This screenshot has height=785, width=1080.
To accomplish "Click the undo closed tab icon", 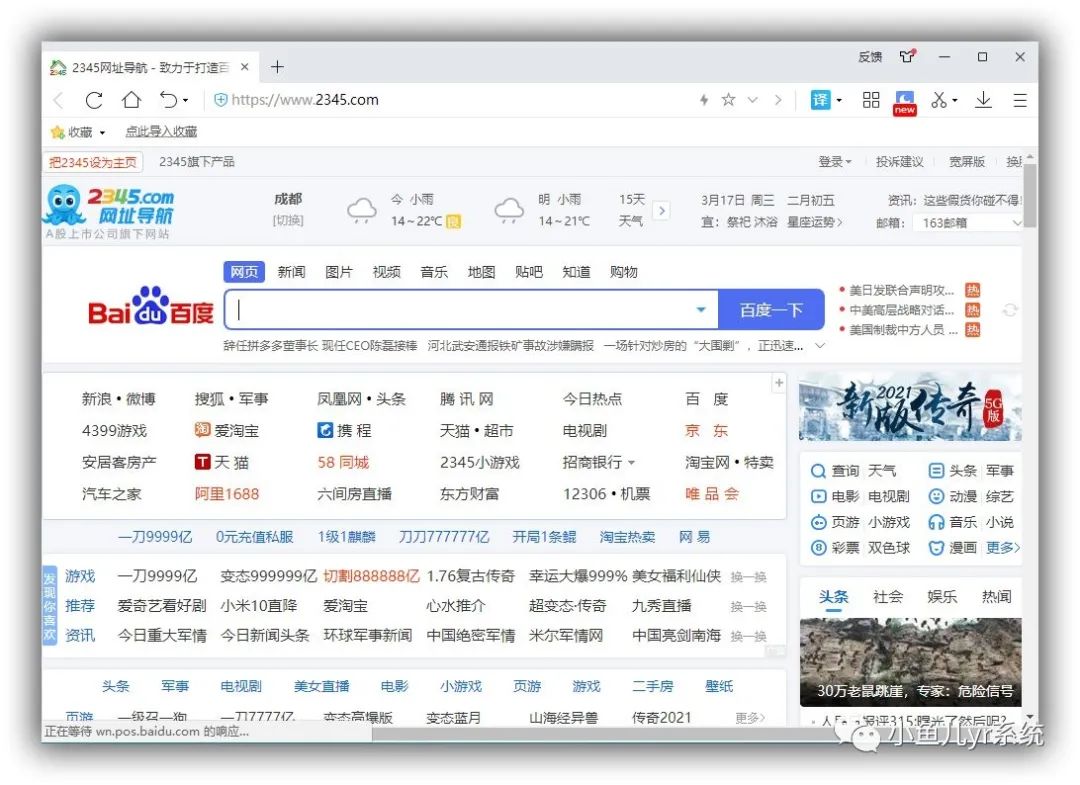I will tap(168, 100).
